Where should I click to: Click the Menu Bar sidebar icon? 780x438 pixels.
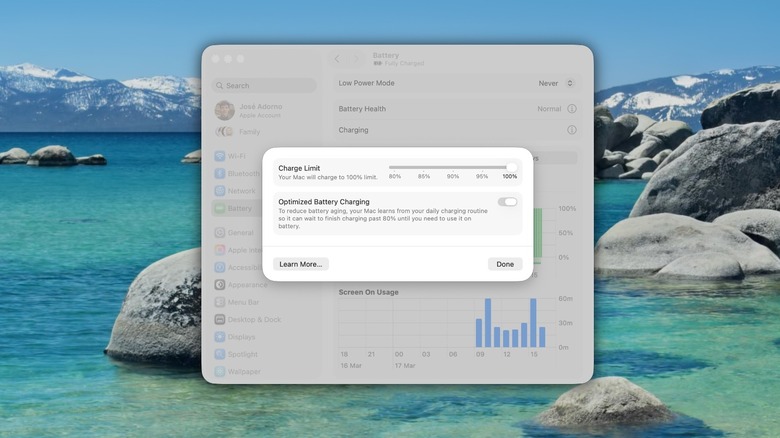pyautogui.click(x=220, y=302)
